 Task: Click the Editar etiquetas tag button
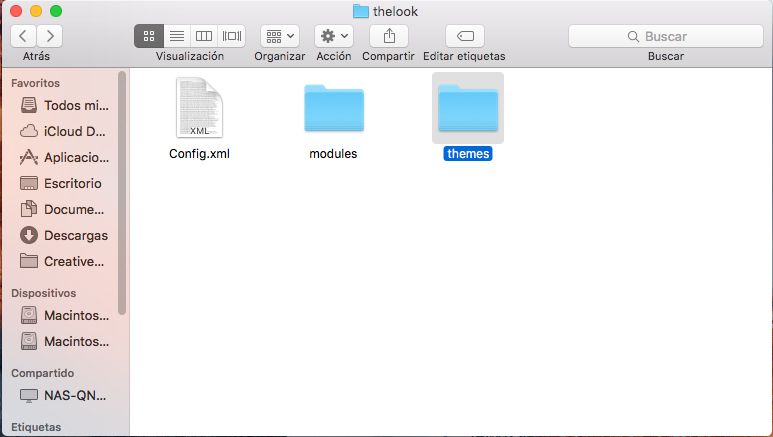point(465,36)
